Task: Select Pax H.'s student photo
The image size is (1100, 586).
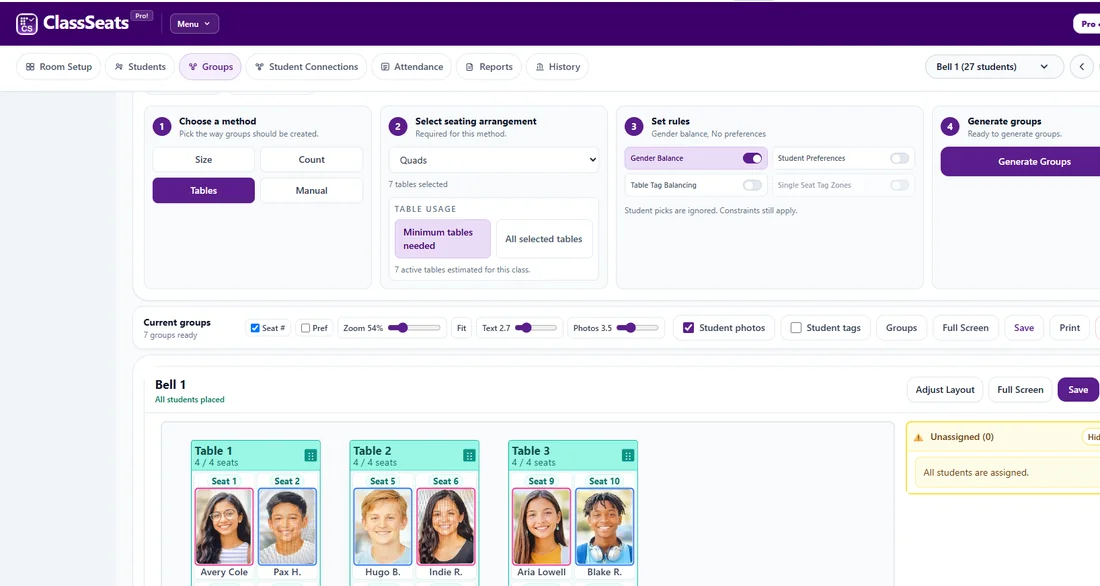Action: [287, 526]
